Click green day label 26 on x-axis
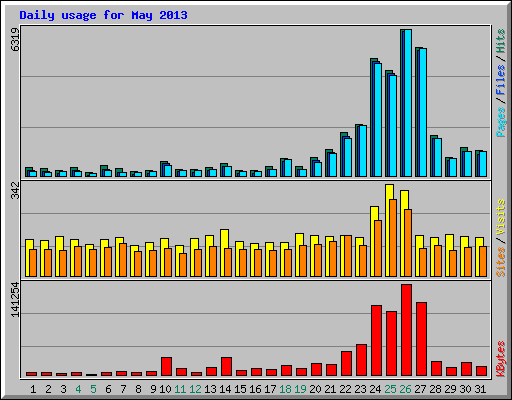The width and height of the screenshot is (512, 400). [x=405, y=389]
